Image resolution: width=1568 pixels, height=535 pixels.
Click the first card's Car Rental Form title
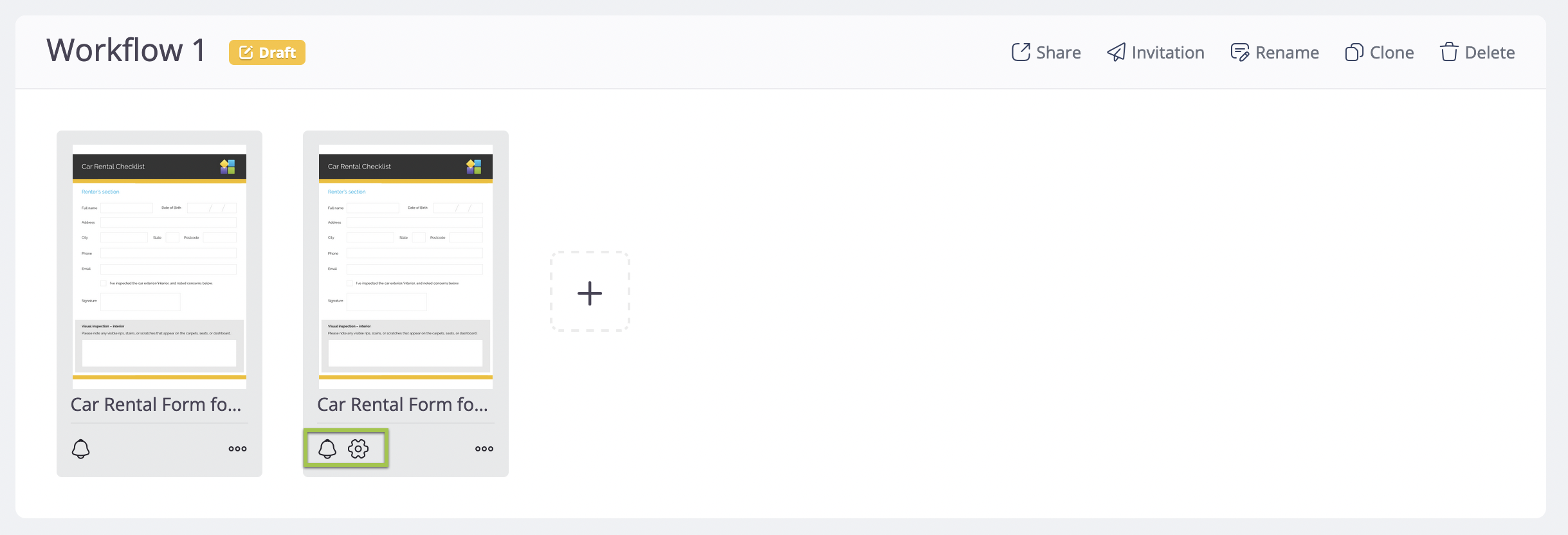coord(156,404)
